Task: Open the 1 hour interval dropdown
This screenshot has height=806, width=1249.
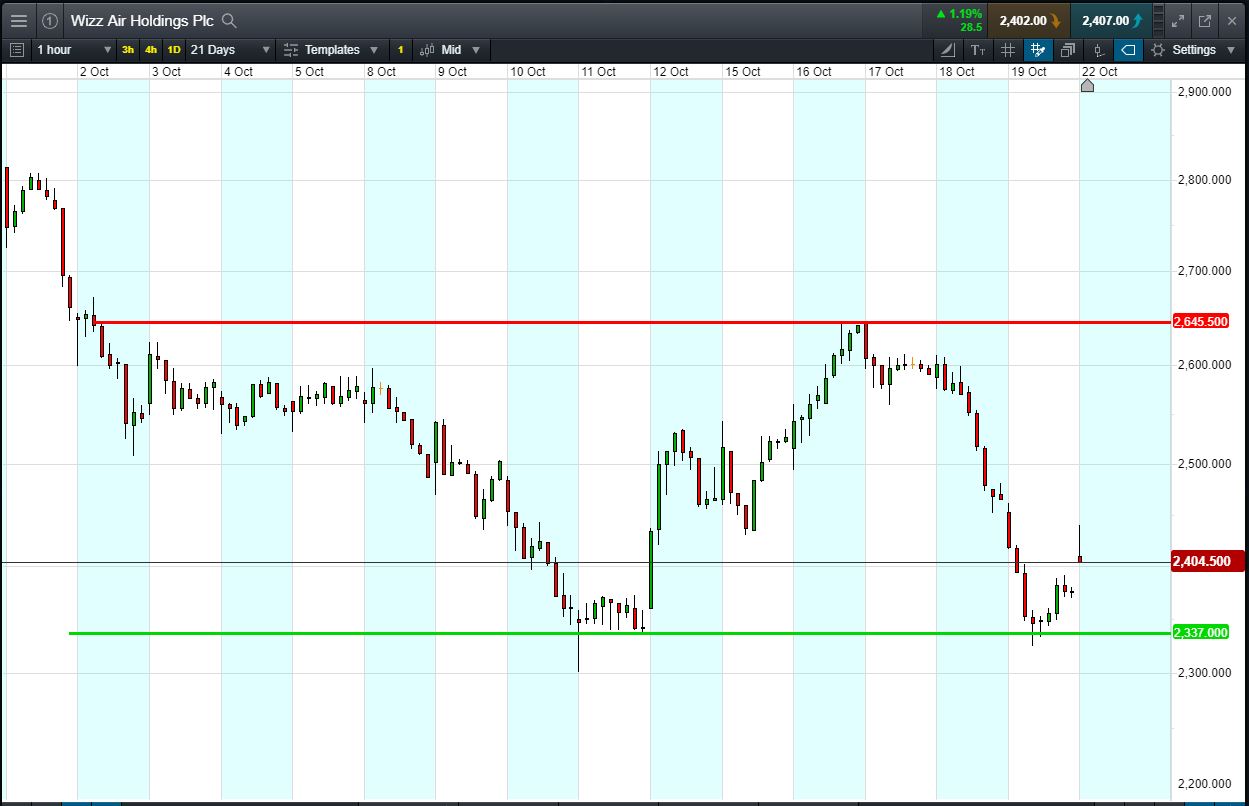Action: pos(74,50)
